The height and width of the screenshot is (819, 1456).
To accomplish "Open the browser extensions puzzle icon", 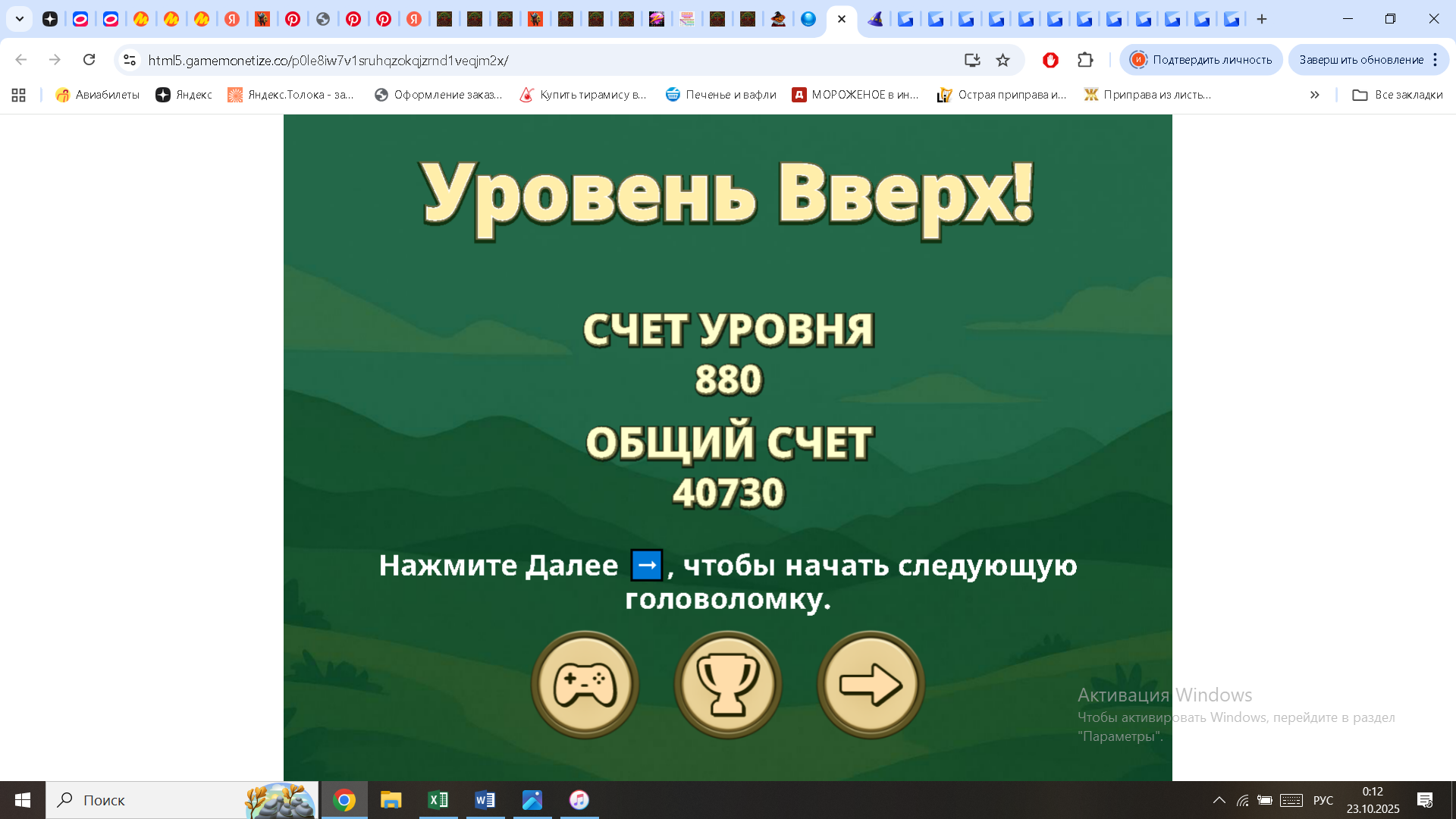I will (x=1085, y=60).
